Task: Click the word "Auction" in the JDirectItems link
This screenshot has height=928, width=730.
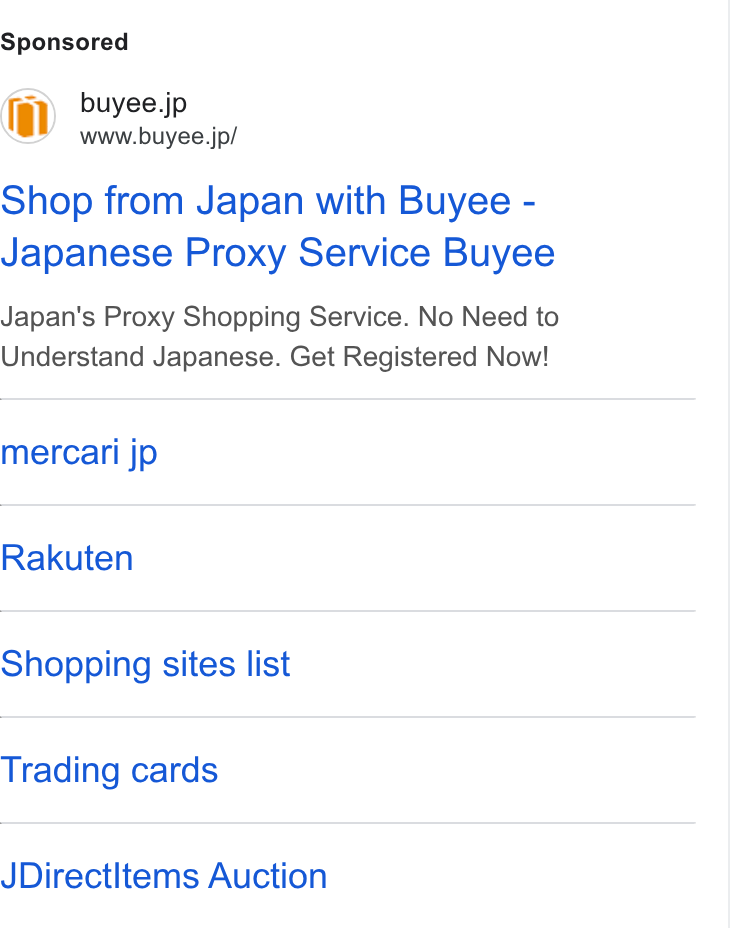Action: [x=268, y=876]
